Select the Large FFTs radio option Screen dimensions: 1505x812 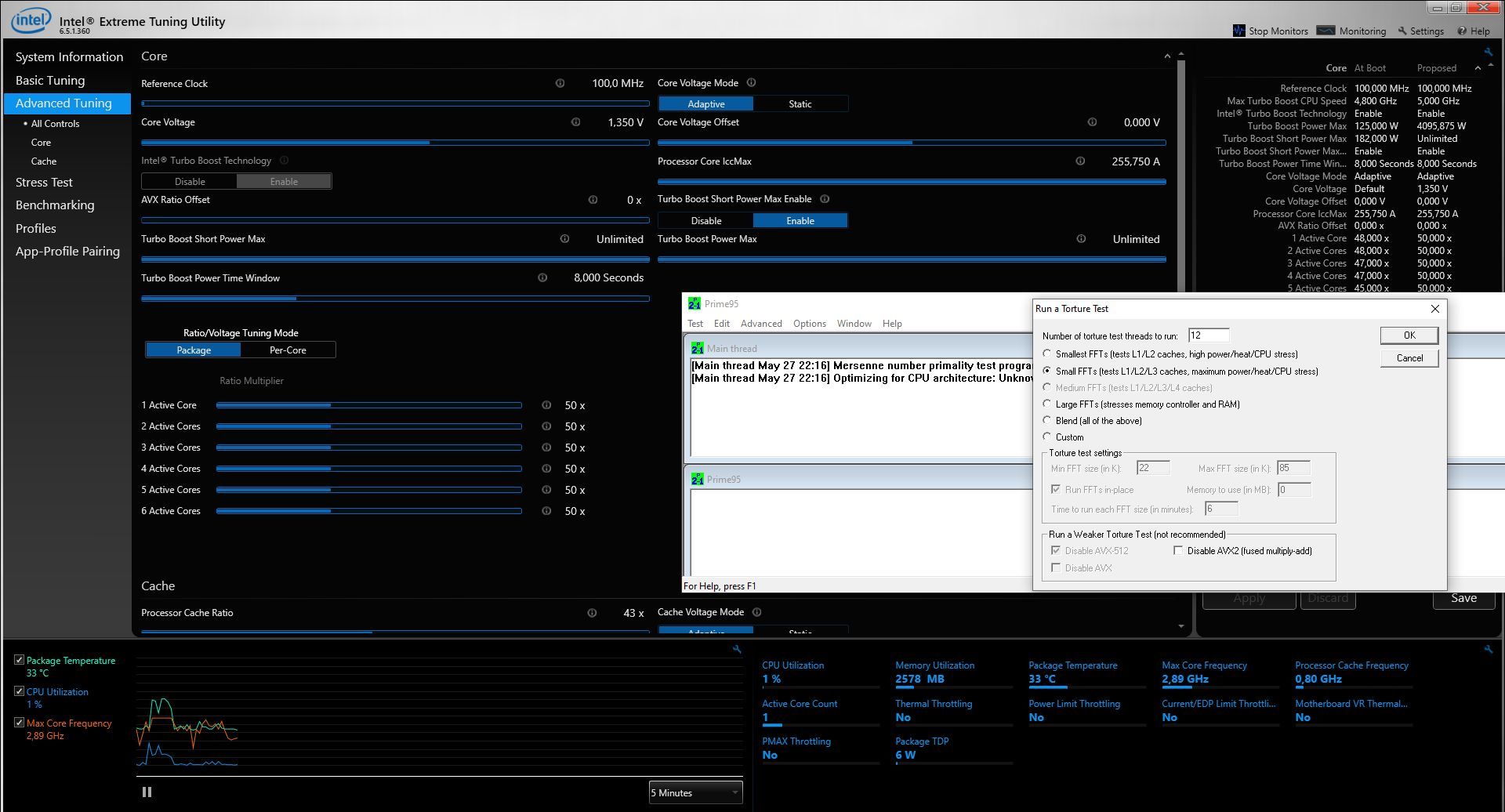tap(1047, 404)
